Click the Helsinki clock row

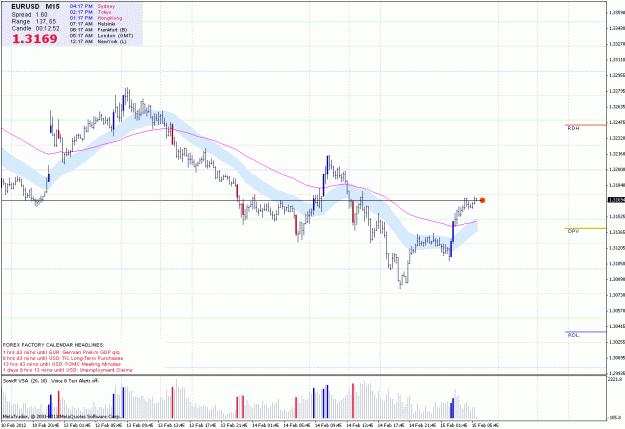(x=93, y=24)
